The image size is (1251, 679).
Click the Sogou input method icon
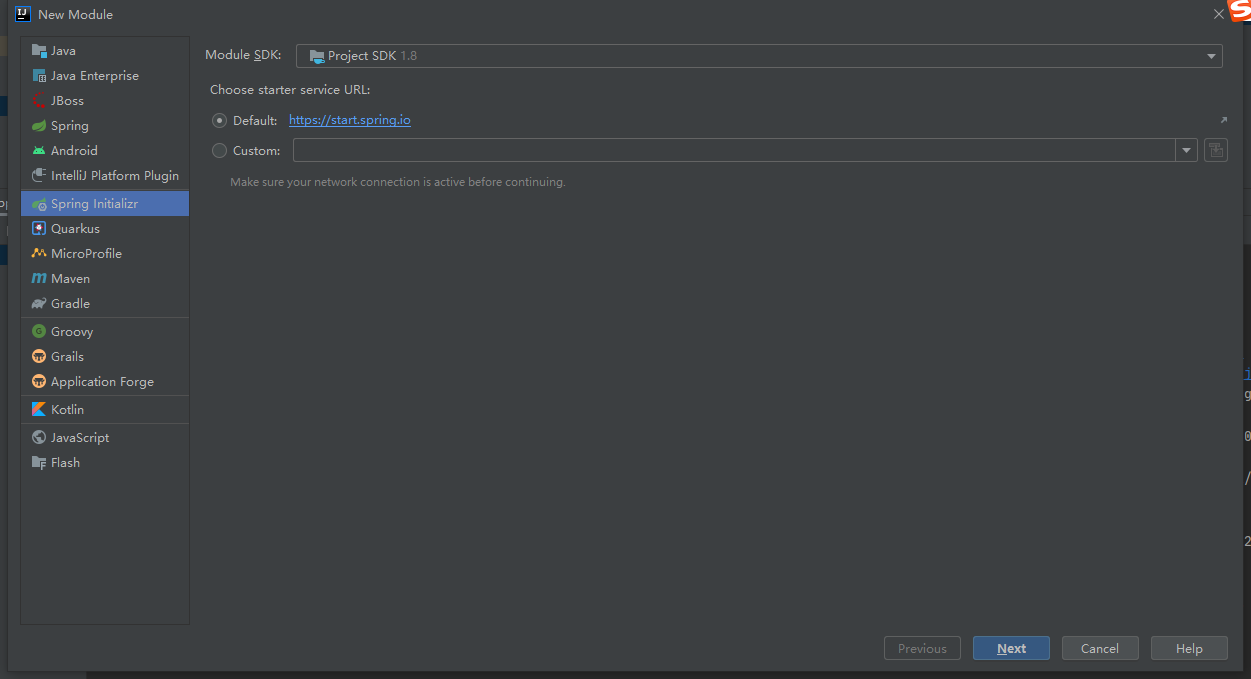[x=1240, y=9]
